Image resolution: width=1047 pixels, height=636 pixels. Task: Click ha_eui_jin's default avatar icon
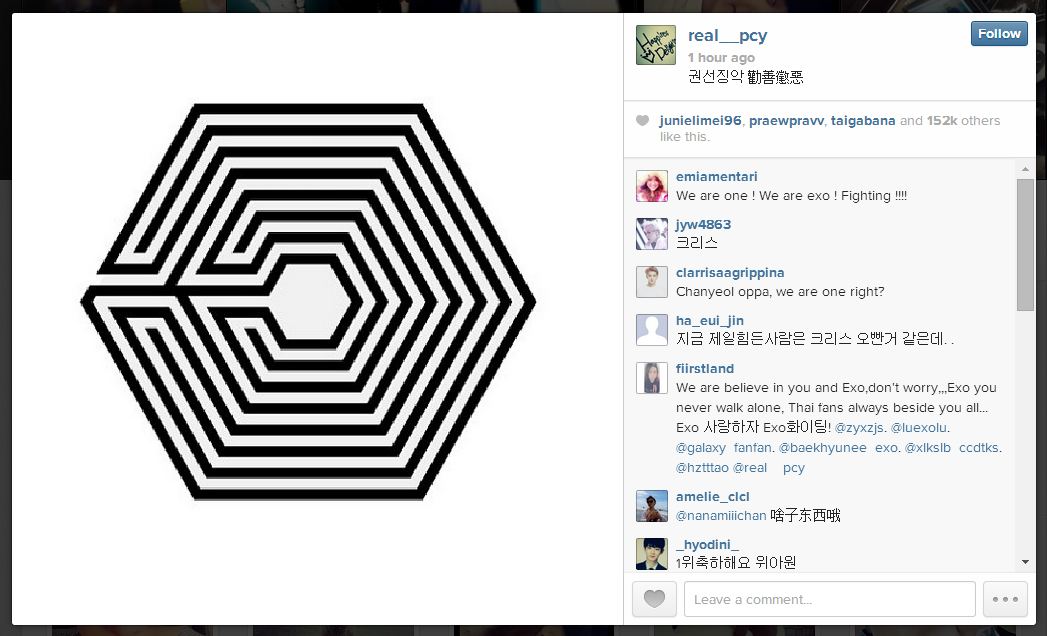[652, 330]
